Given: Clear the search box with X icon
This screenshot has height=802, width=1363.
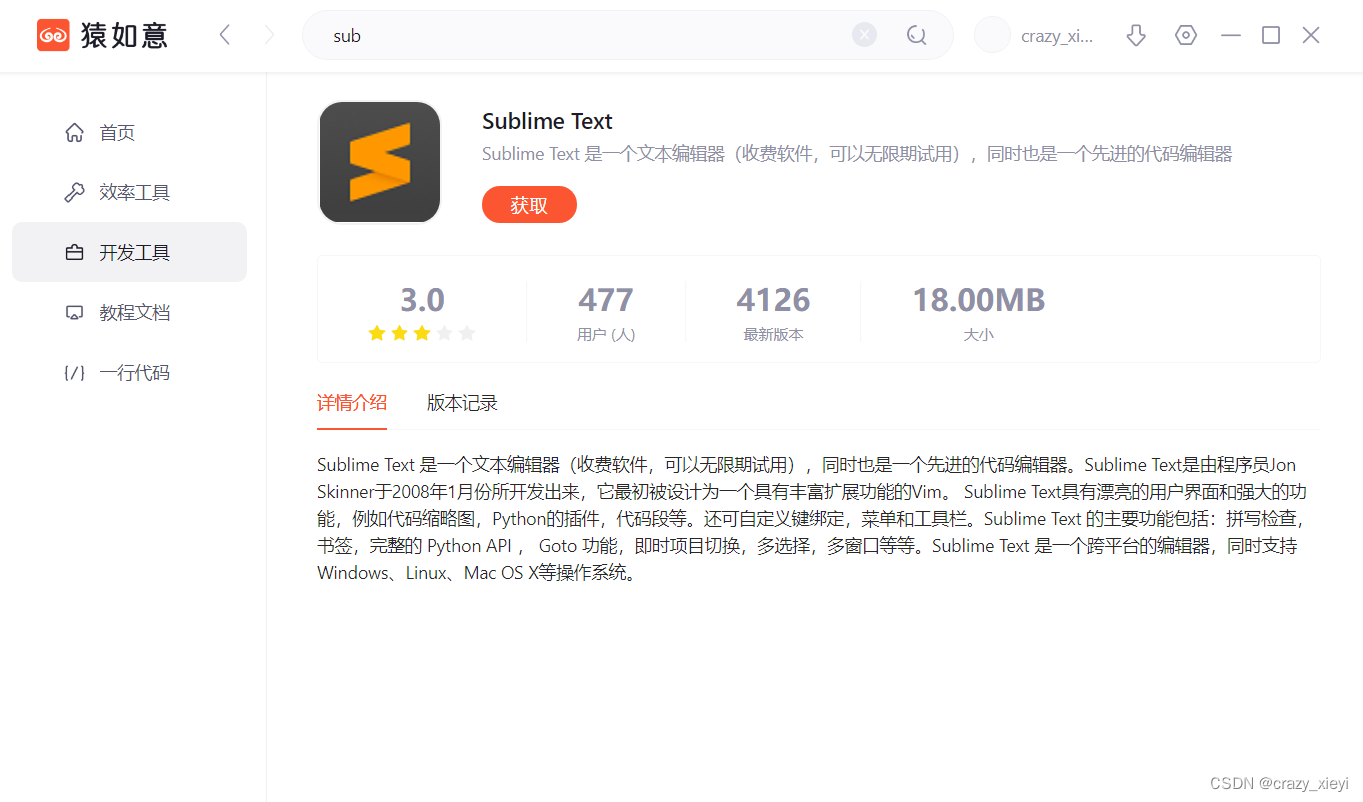Looking at the screenshot, I should click(864, 35).
